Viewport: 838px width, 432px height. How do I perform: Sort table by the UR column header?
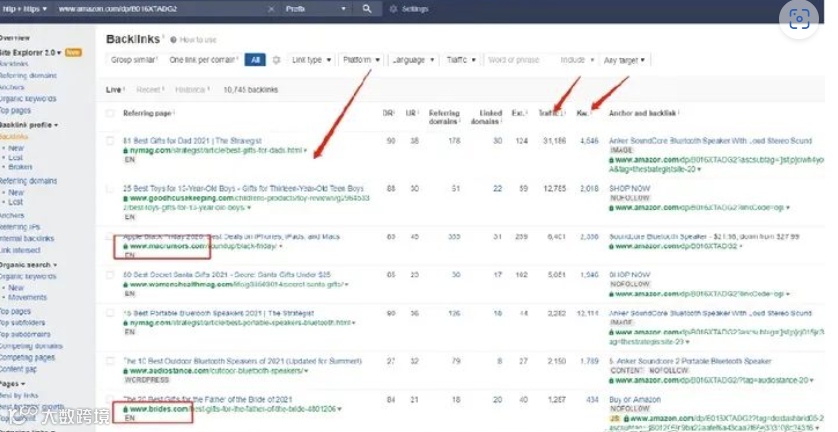coord(411,113)
